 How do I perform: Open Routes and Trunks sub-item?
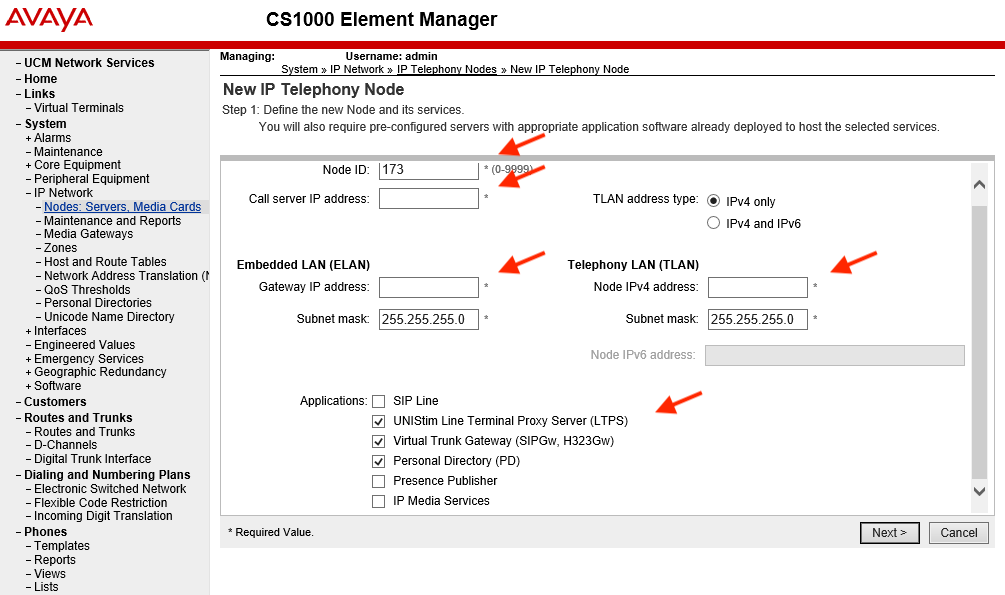click(85, 432)
